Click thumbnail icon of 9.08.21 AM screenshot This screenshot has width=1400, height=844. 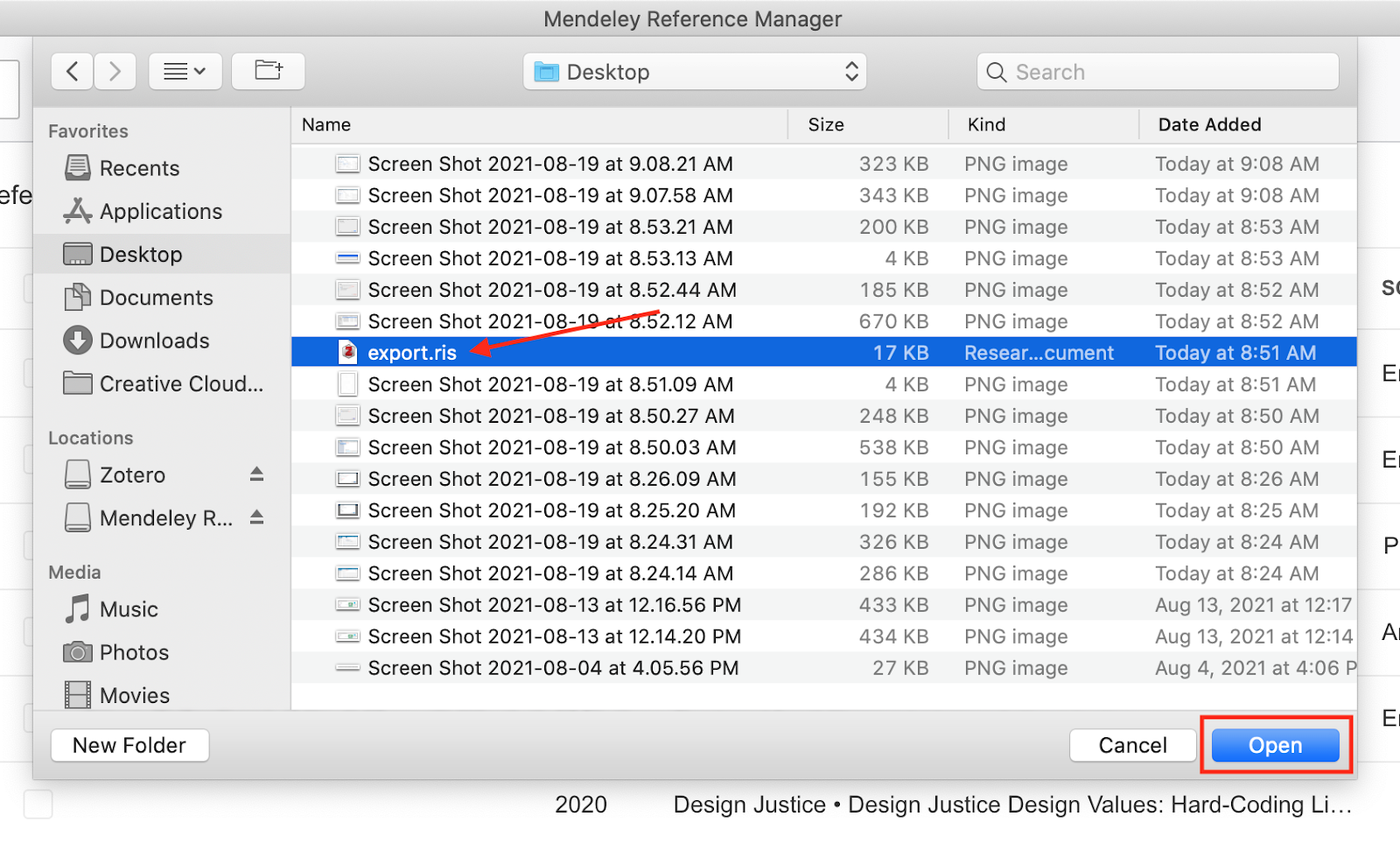pos(348,164)
